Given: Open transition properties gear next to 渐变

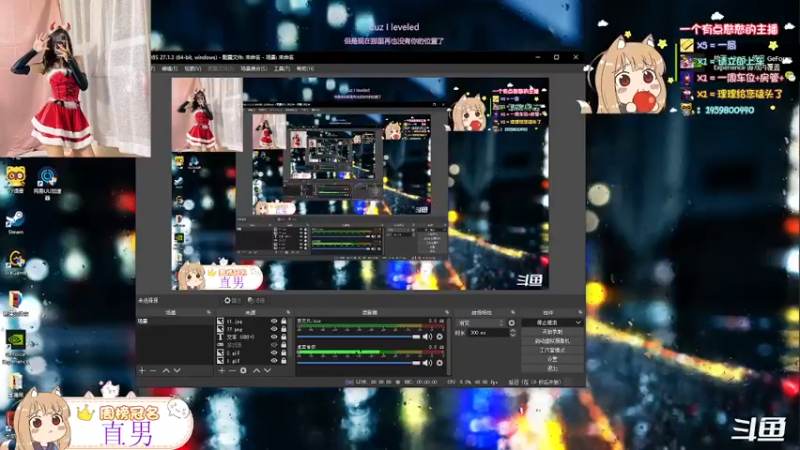Looking at the screenshot, I should tap(512, 323).
